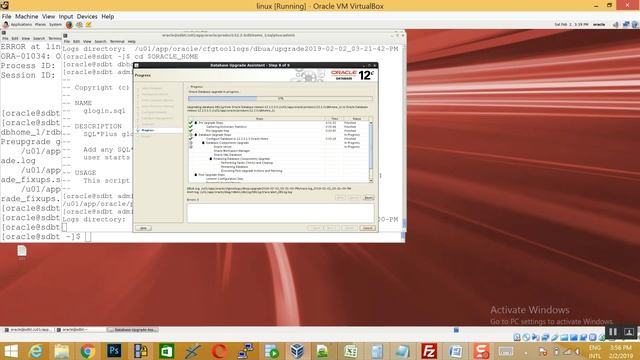The height and width of the screenshot is (360, 640).
Task: Open the folder lock icon on taskbar
Action: point(140,351)
